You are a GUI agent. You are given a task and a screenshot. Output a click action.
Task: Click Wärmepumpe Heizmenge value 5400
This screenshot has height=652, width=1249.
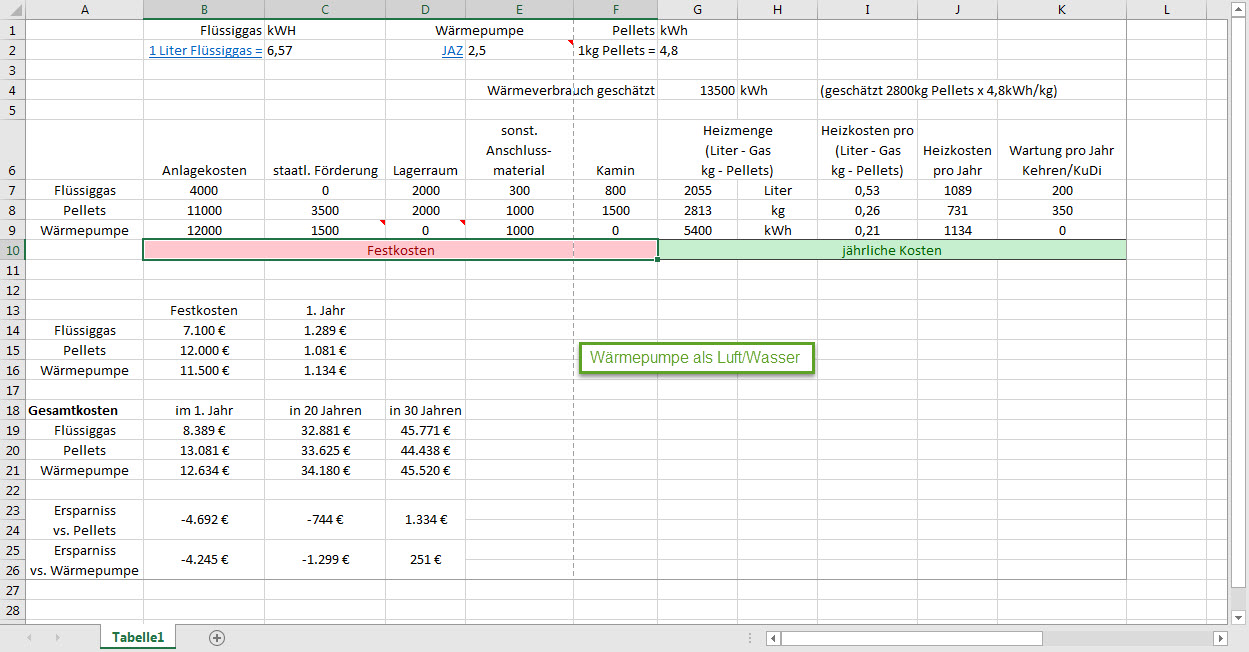tap(697, 230)
